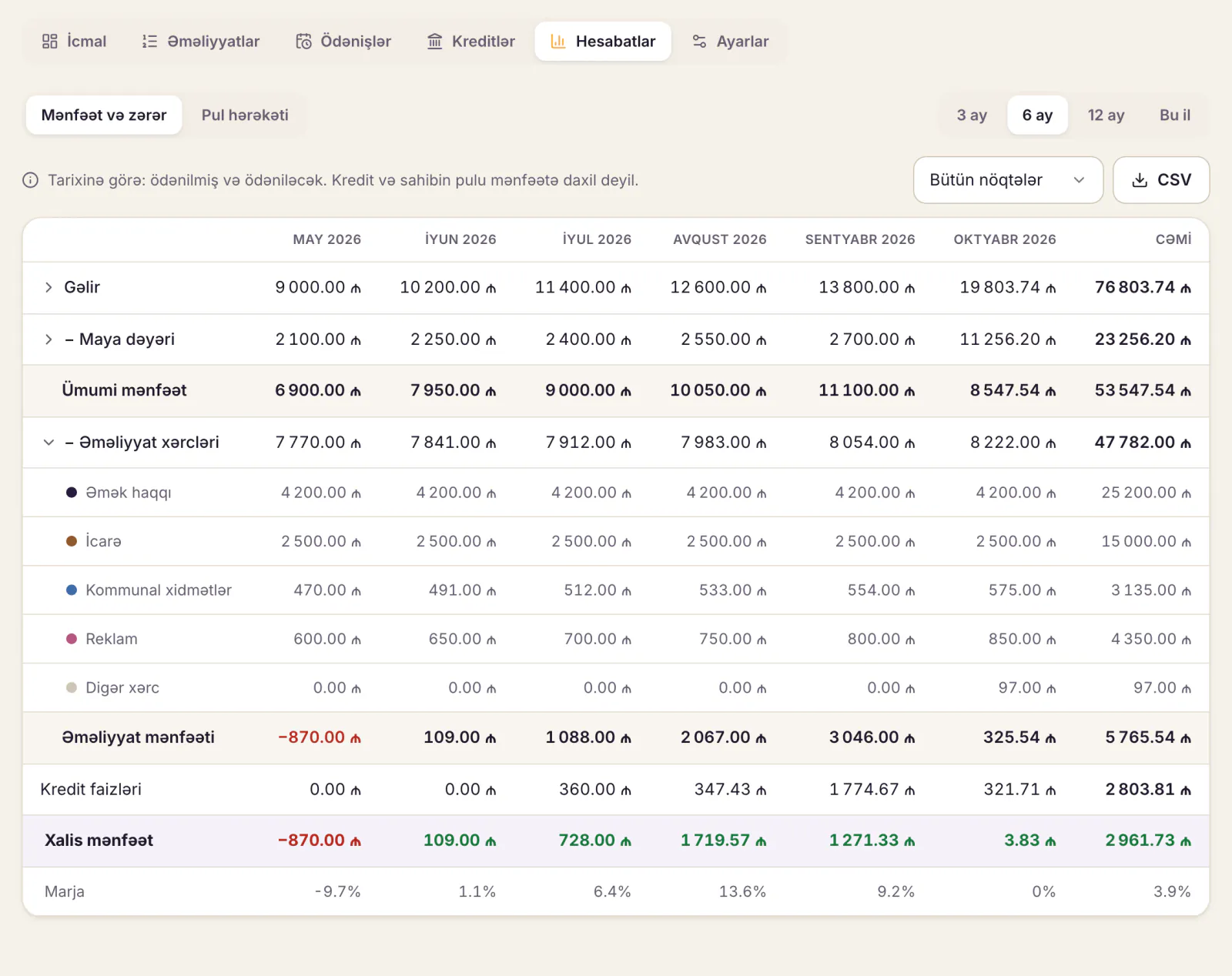
Task: Expand the Gəlir row
Action: click(x=49, y=287)
